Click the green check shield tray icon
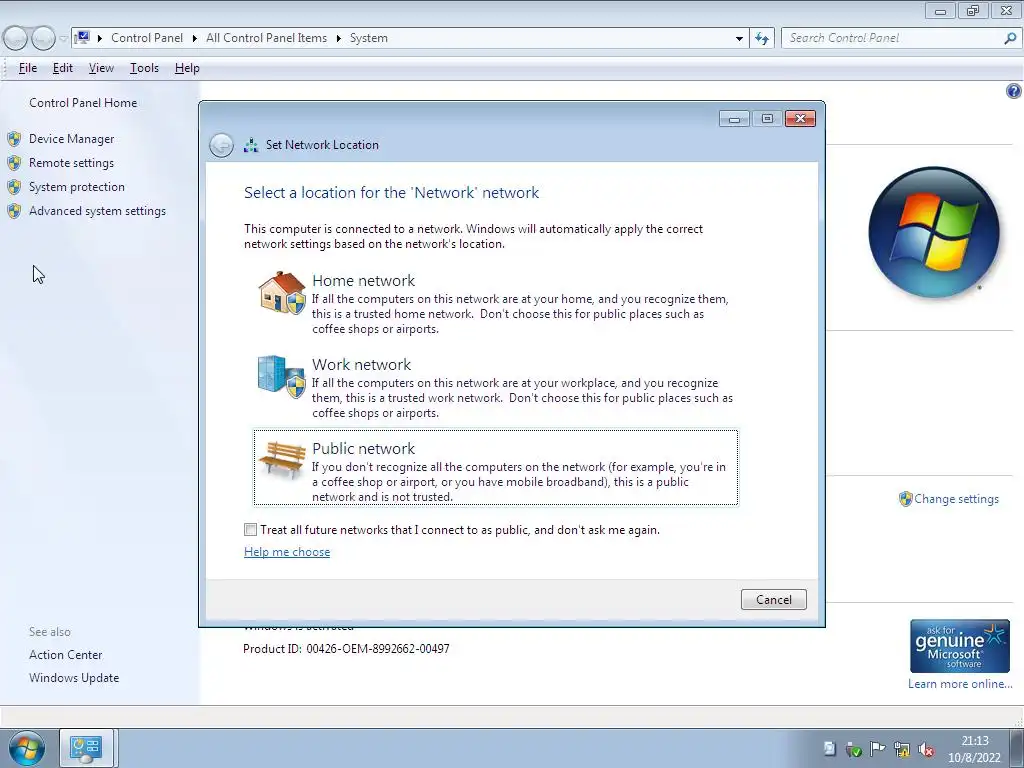 853,749
